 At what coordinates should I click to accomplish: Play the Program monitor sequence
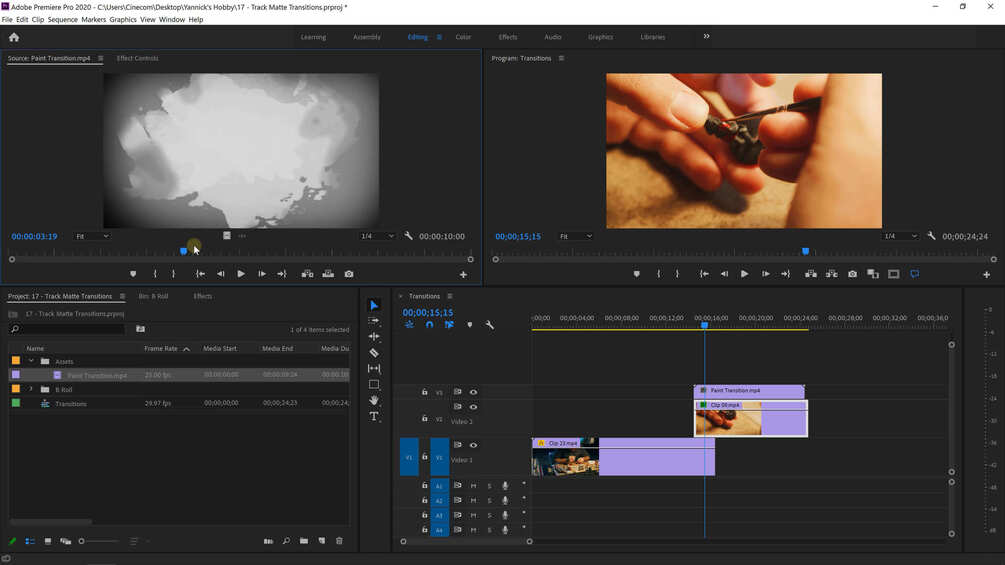click(744, 274)
